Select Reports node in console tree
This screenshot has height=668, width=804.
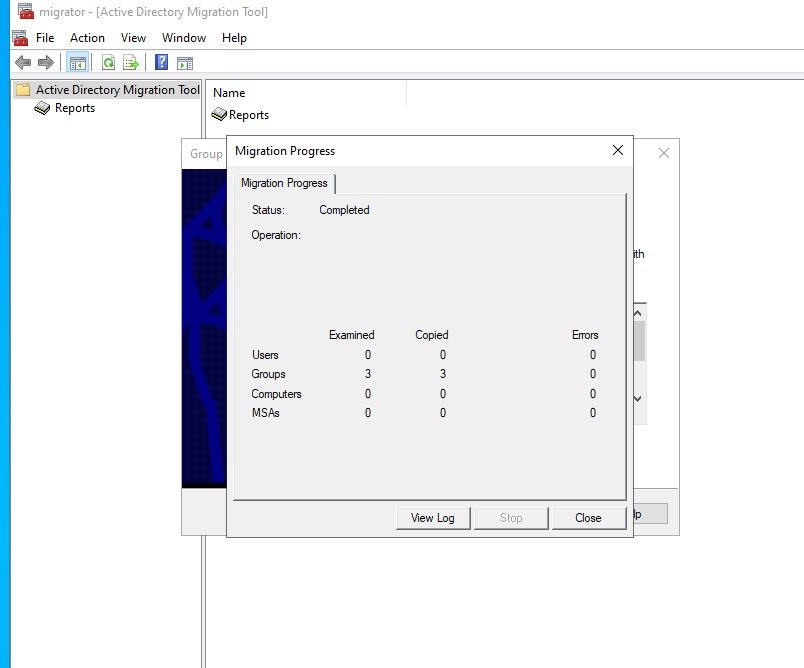(75, 108)
